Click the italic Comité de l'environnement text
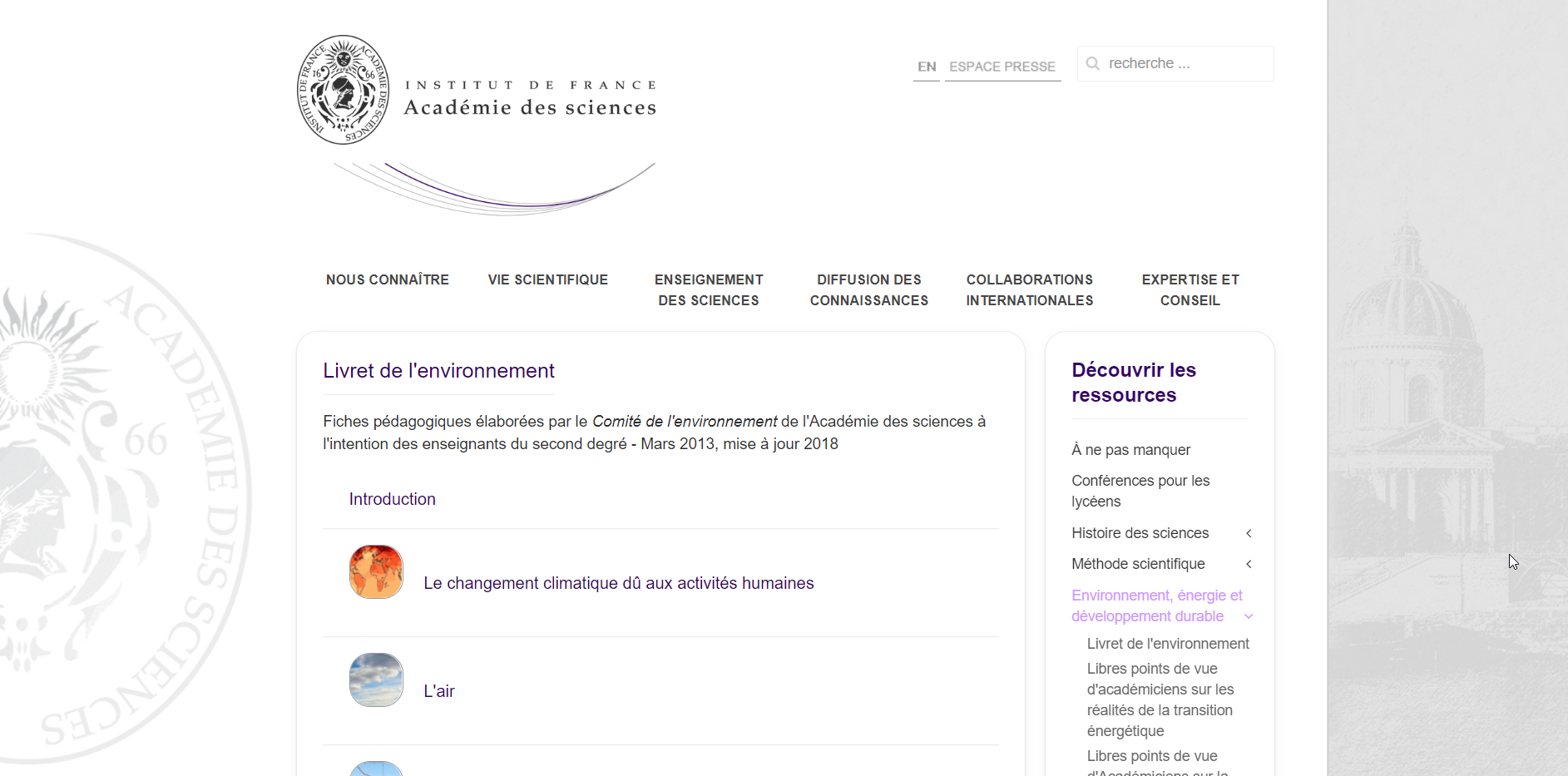 pyautogui.click(x=685, y=422)
